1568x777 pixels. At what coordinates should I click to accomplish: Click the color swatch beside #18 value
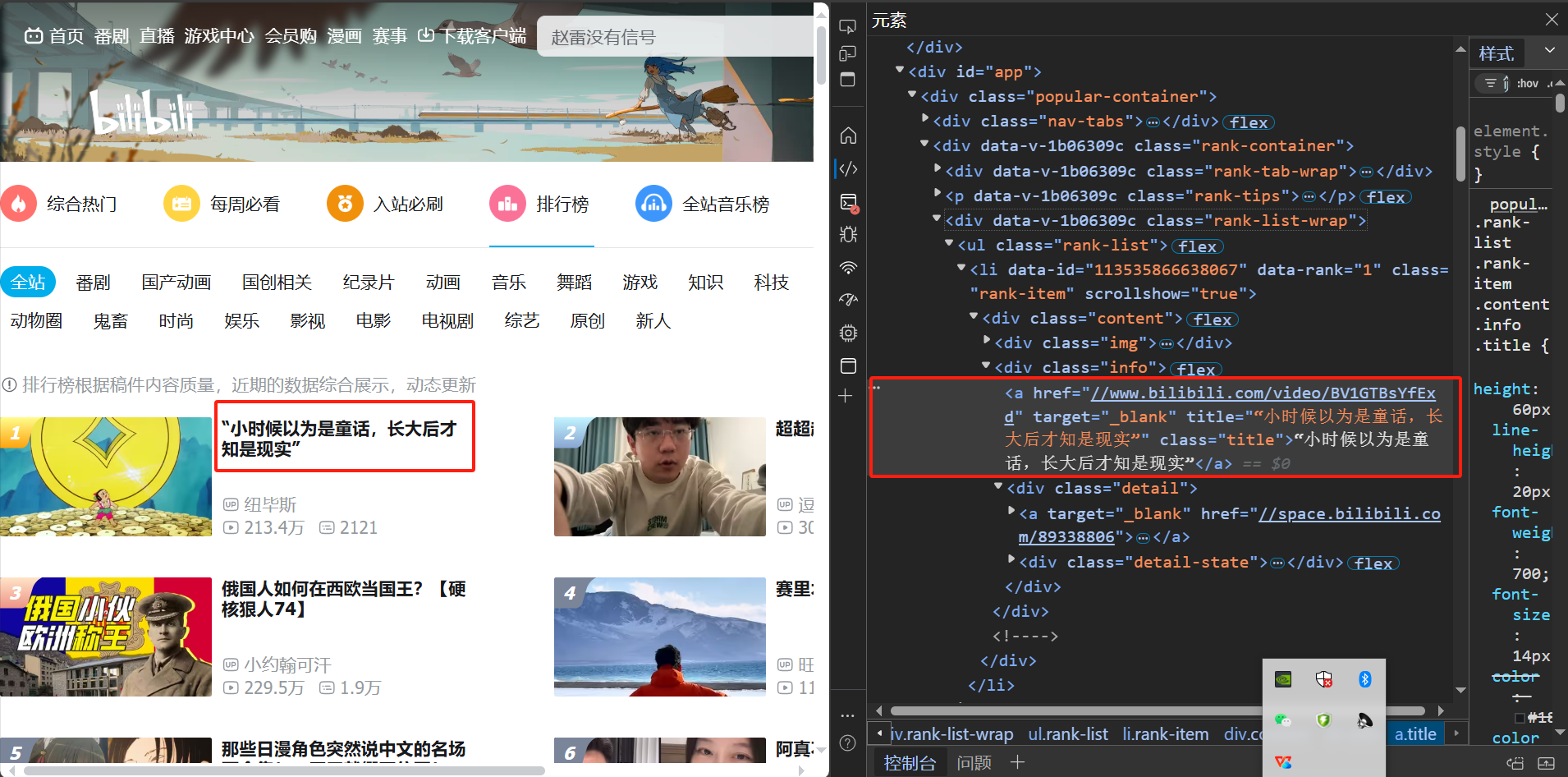(x=1520, y=718)
